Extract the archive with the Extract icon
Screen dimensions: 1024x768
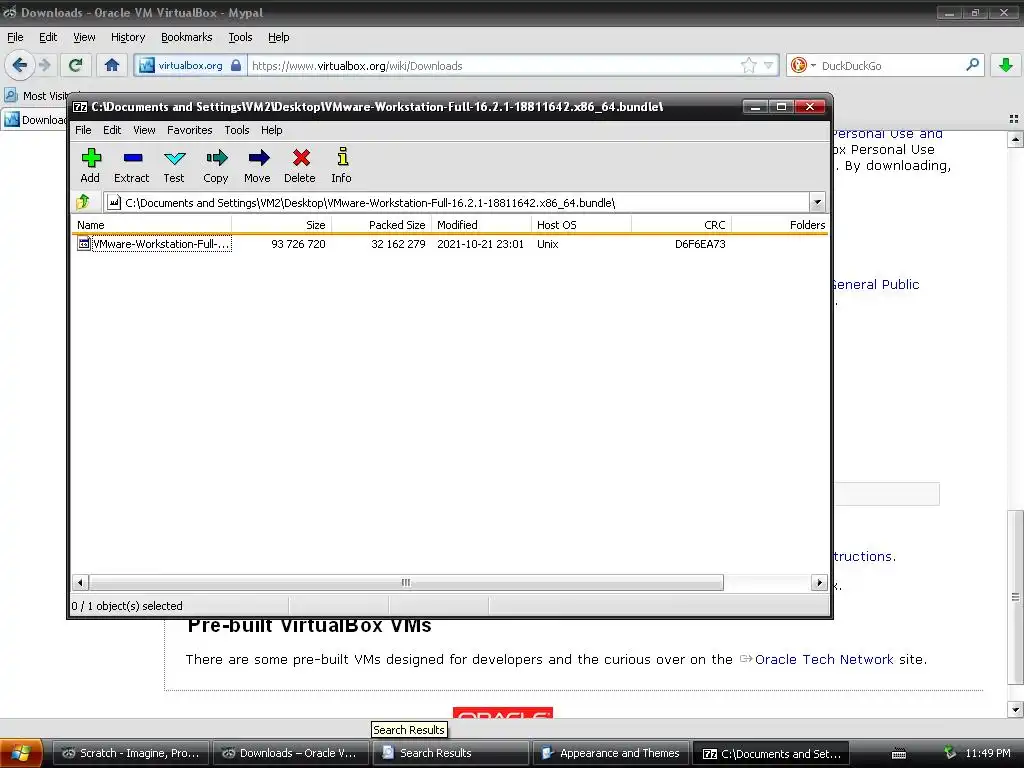132,165
